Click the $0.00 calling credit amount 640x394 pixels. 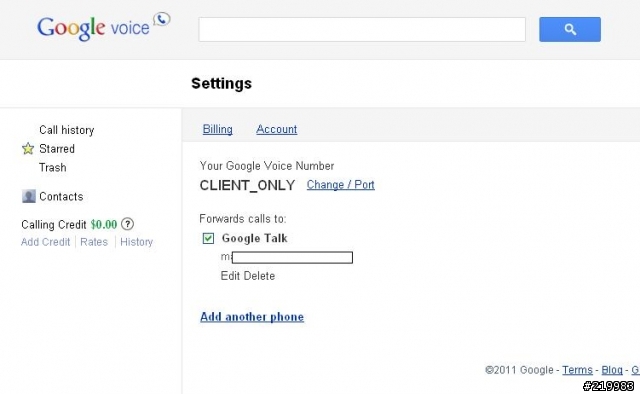click(104, 225)
